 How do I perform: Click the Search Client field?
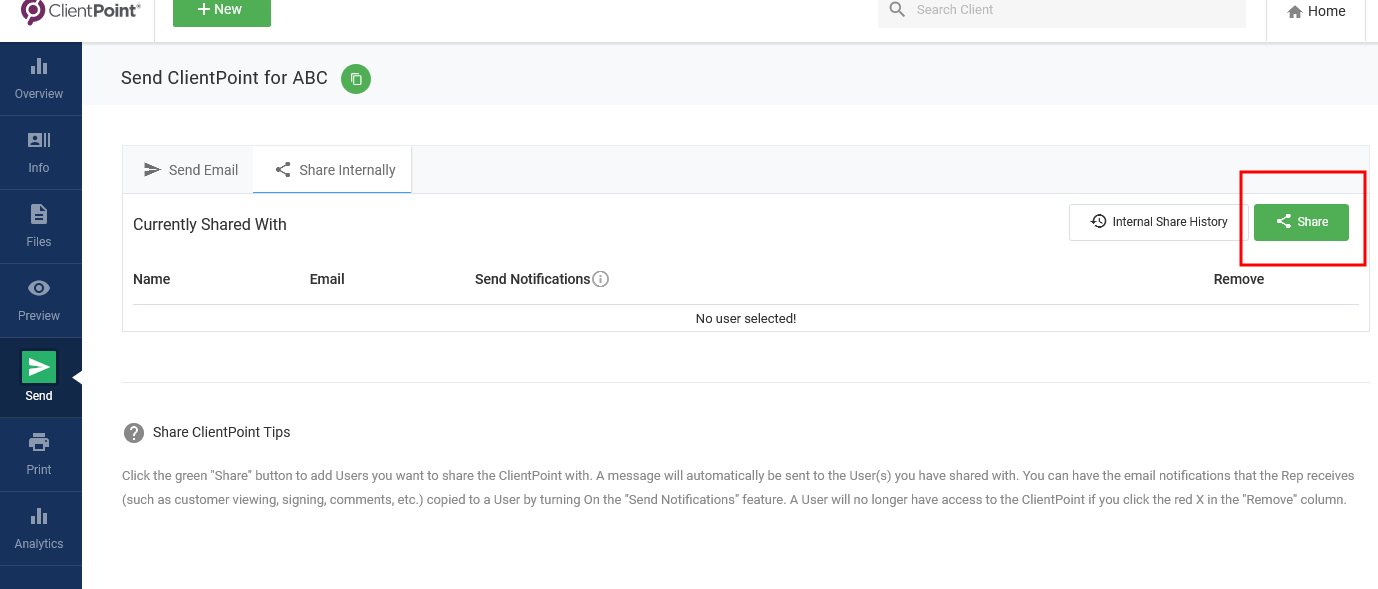(x=1062, y=11)
